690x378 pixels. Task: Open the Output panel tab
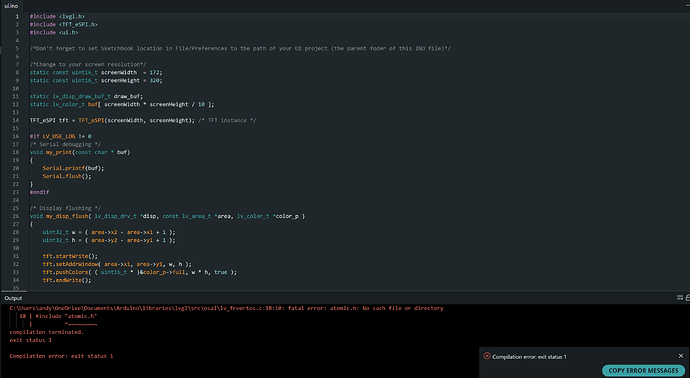tap(13, 298)
